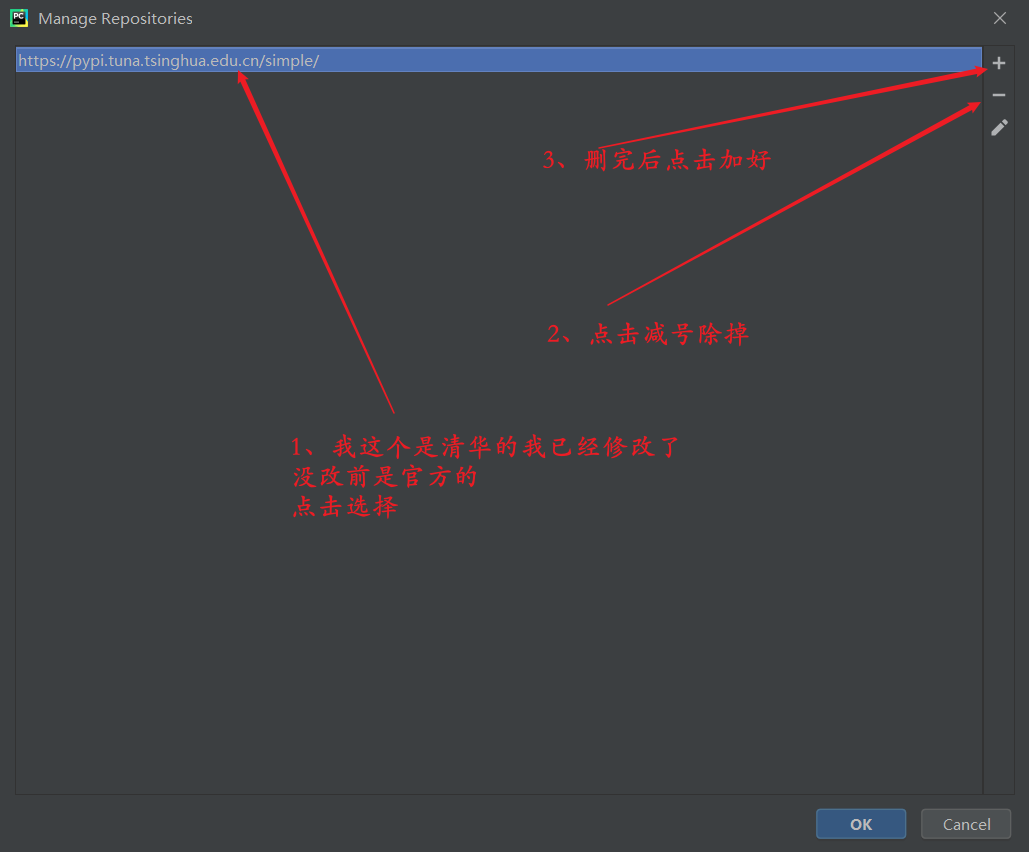Click the remove icon to clear the official source

[998, 94]
